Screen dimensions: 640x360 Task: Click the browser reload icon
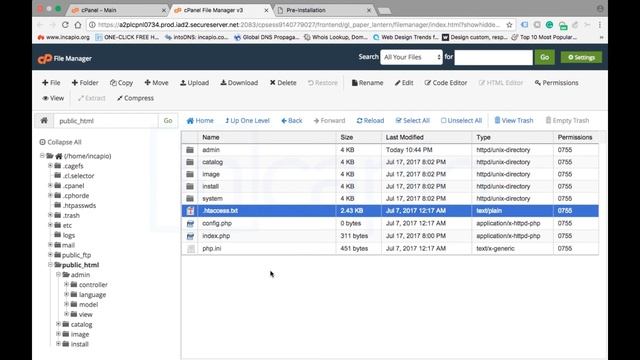click(x=65, y=25)
